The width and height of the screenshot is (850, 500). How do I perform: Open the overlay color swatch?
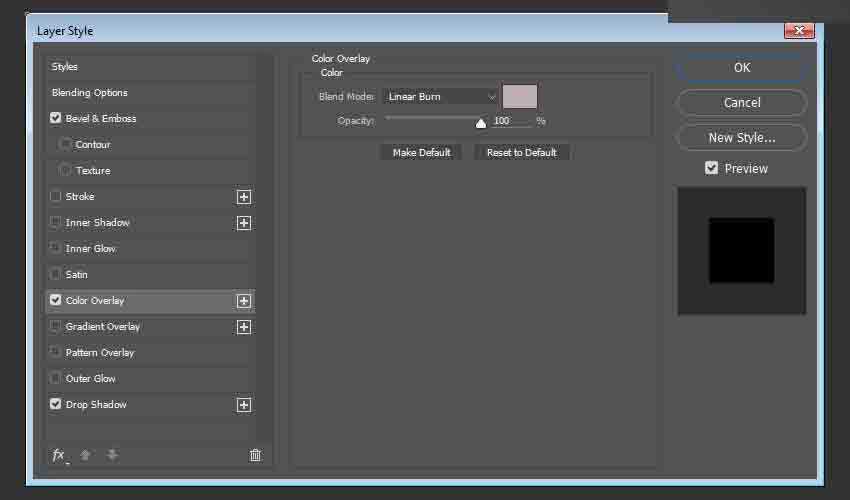click(x=520, y=97)
